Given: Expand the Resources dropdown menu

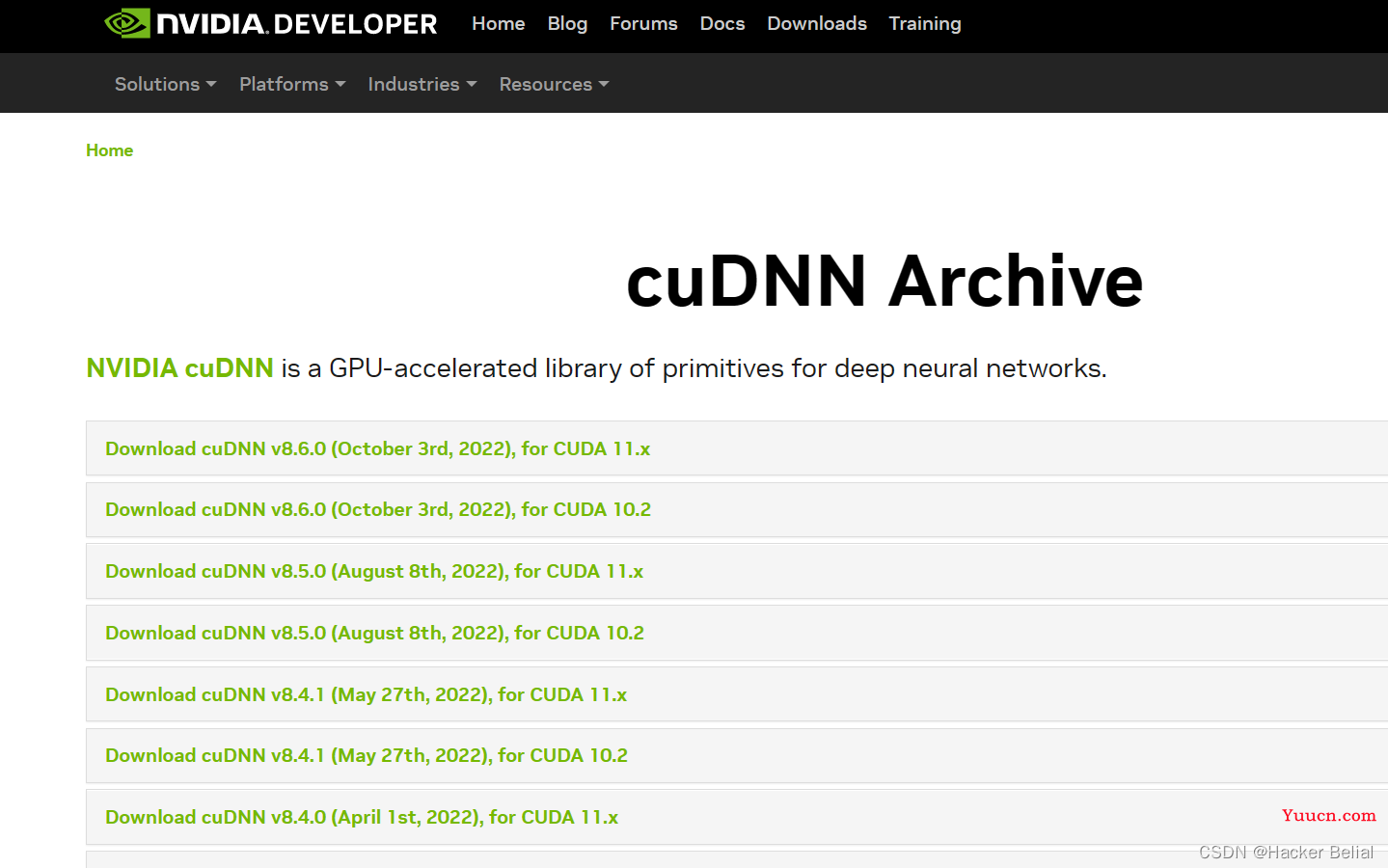Looking at the screenshot, I should point(554,84).
